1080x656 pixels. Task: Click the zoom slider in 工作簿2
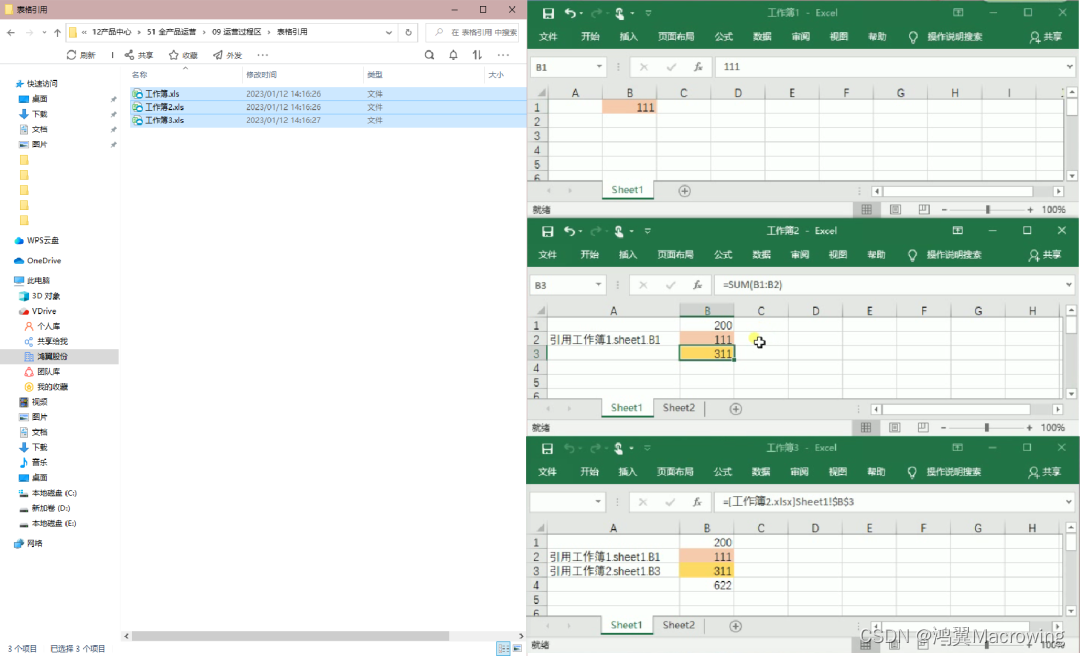(987, 427)
